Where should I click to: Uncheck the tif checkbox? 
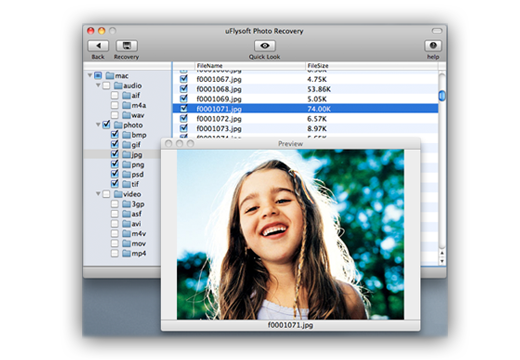(115, 184)
